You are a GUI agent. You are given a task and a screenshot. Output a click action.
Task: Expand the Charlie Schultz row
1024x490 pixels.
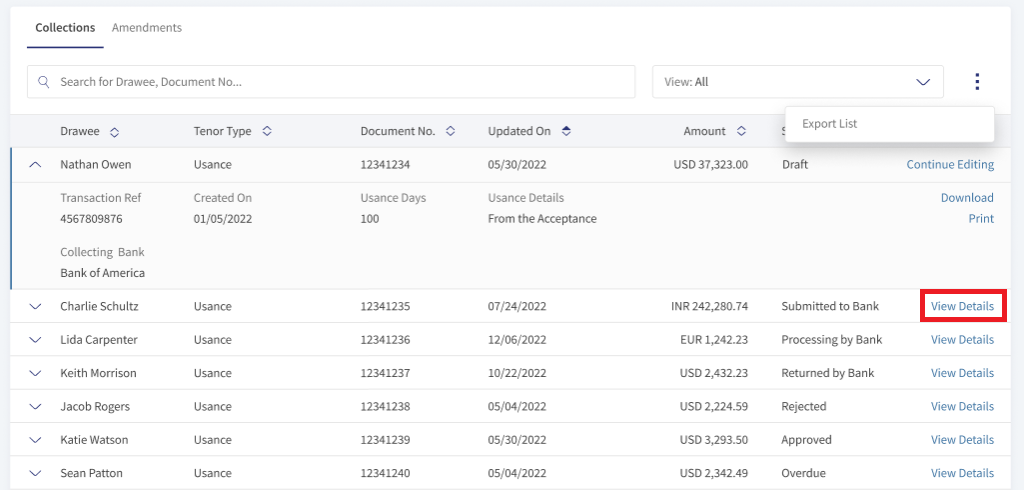click(x=36, y=306)
